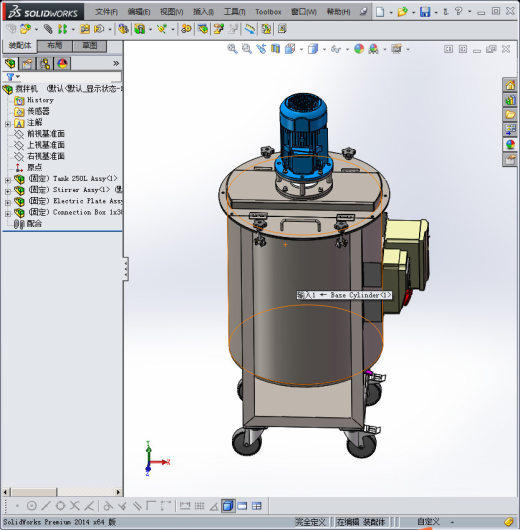520x530 pixels.
Task: Open the File Explorer folder icon in task pane
Action: (x=510, y=115)
